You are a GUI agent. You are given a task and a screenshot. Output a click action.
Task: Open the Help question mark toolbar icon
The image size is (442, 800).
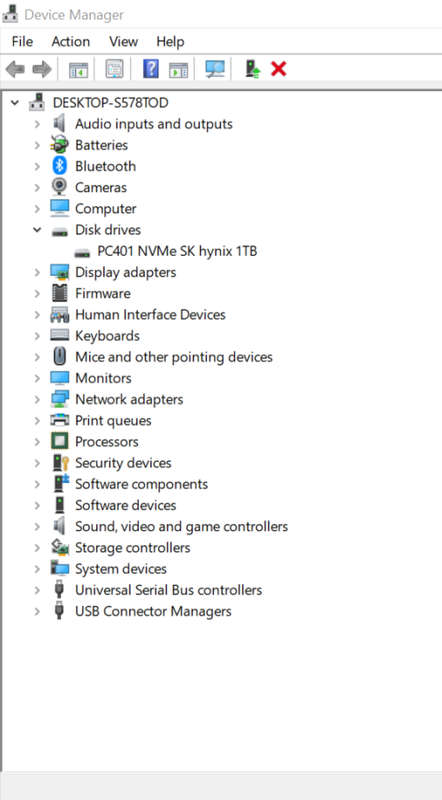(151, 68)
